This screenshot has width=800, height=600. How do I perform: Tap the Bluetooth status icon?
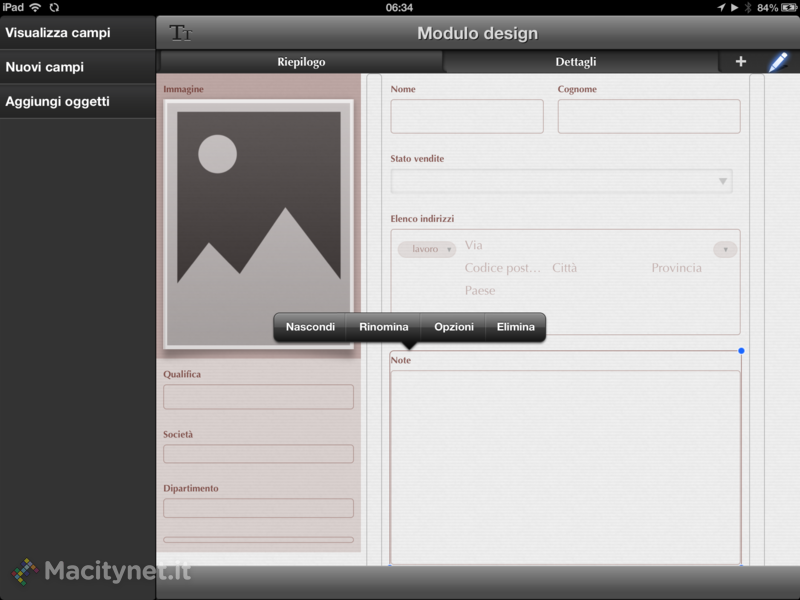pos(748,8)
